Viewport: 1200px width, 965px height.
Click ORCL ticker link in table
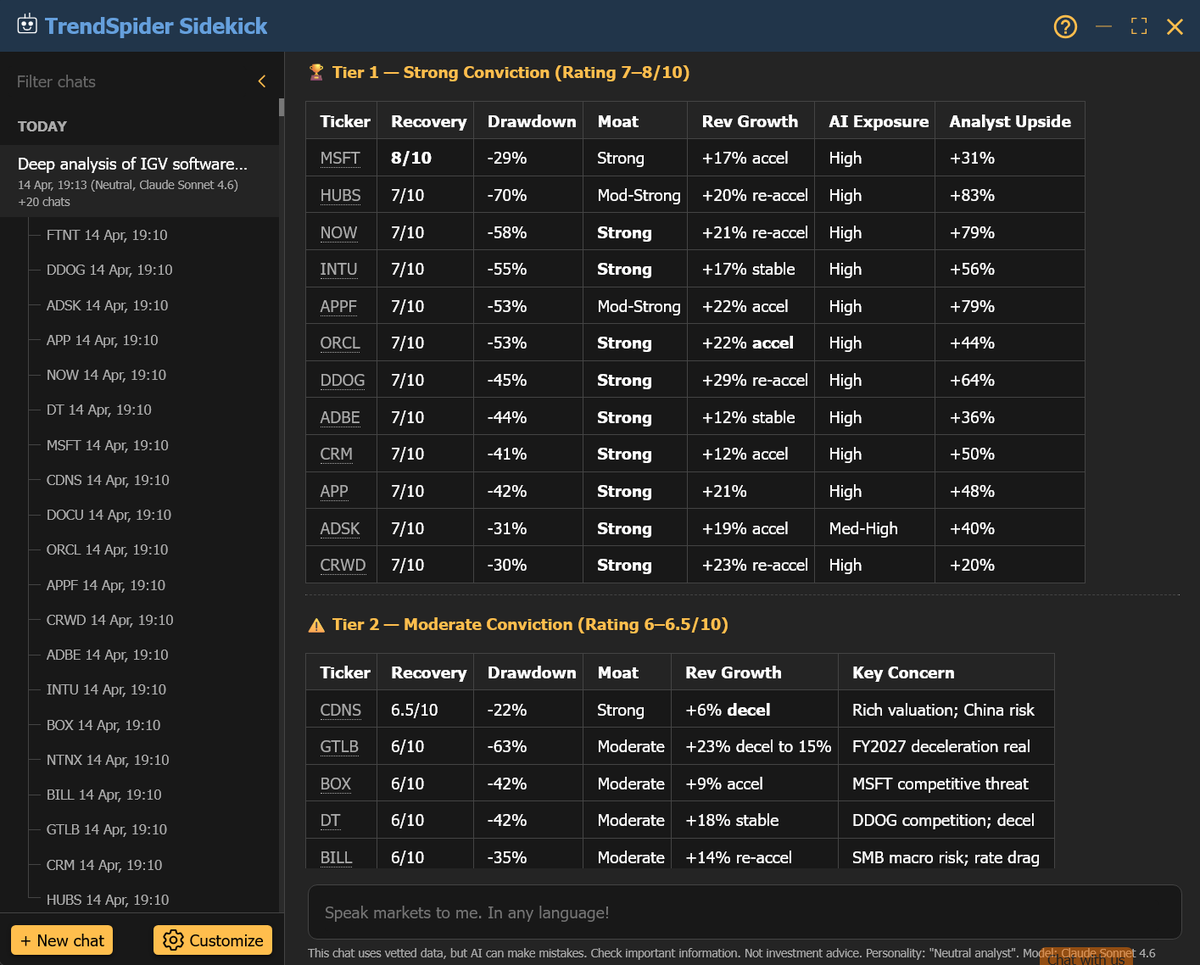pos(340,343)
